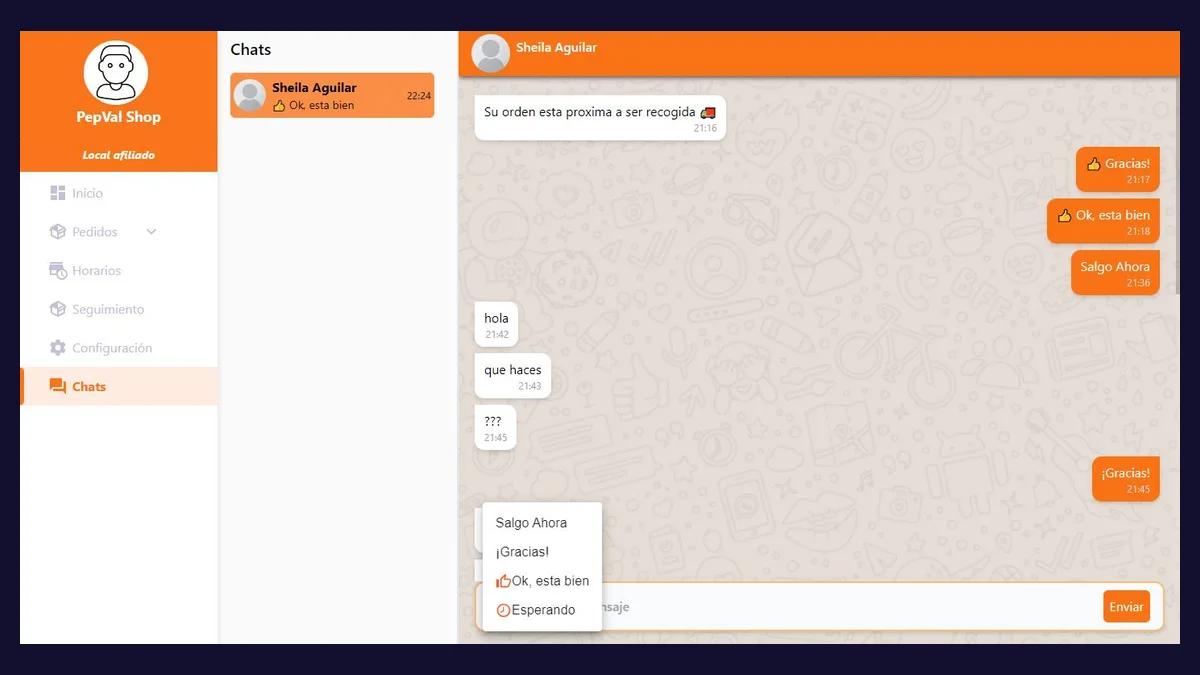Choose '¡Gracias!' quick reply option
Screen dimensions: 1200x675
pyautogui.click(x=542, y=552)
